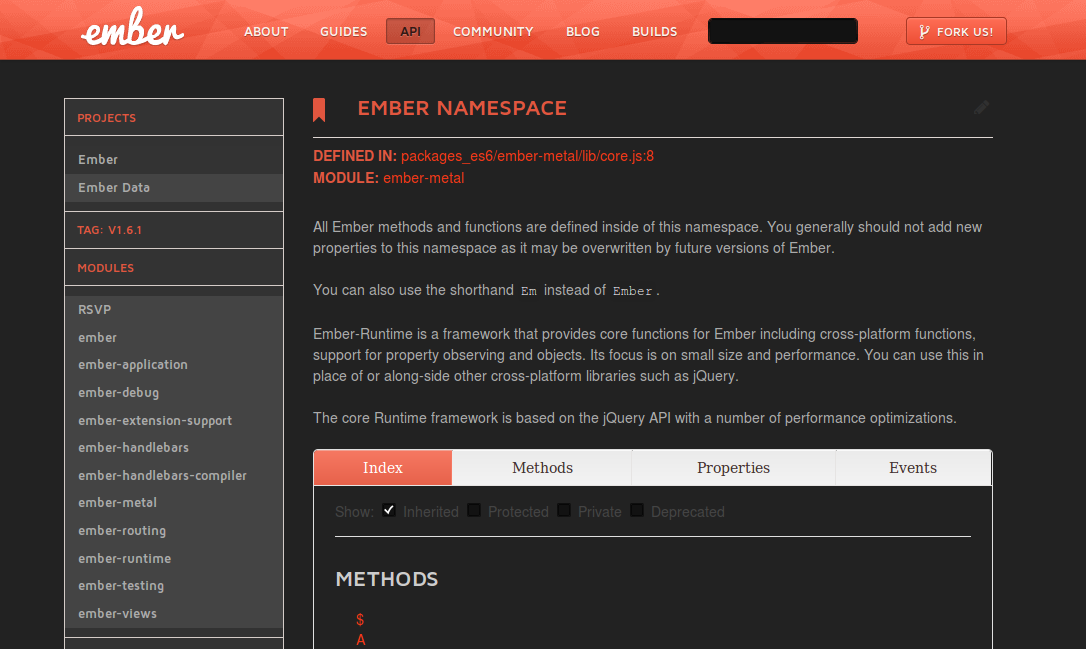
Task: Switch to the Methods tab
Action: coord(542,468)
